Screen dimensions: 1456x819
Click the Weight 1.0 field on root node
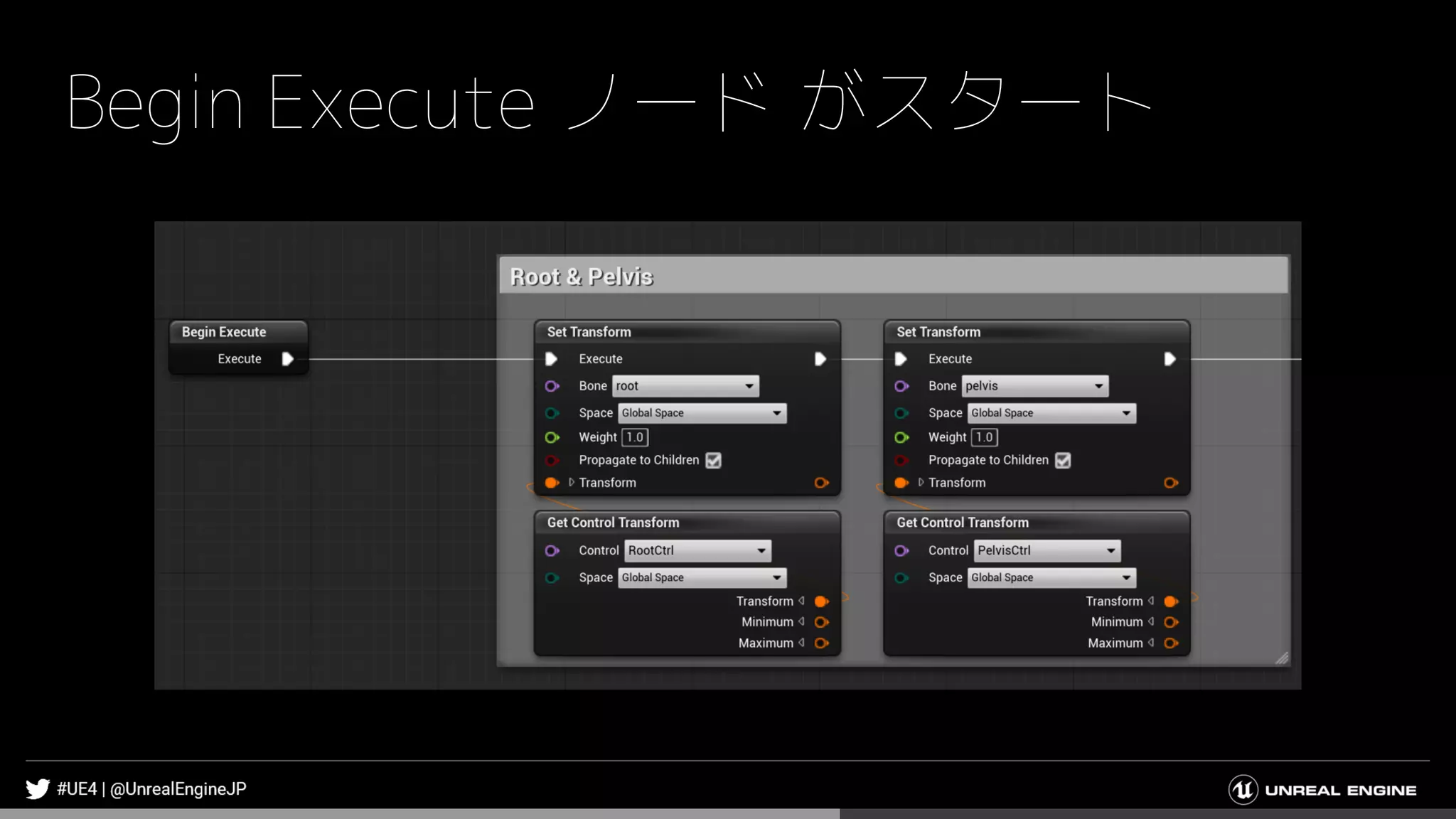point(635,438)
